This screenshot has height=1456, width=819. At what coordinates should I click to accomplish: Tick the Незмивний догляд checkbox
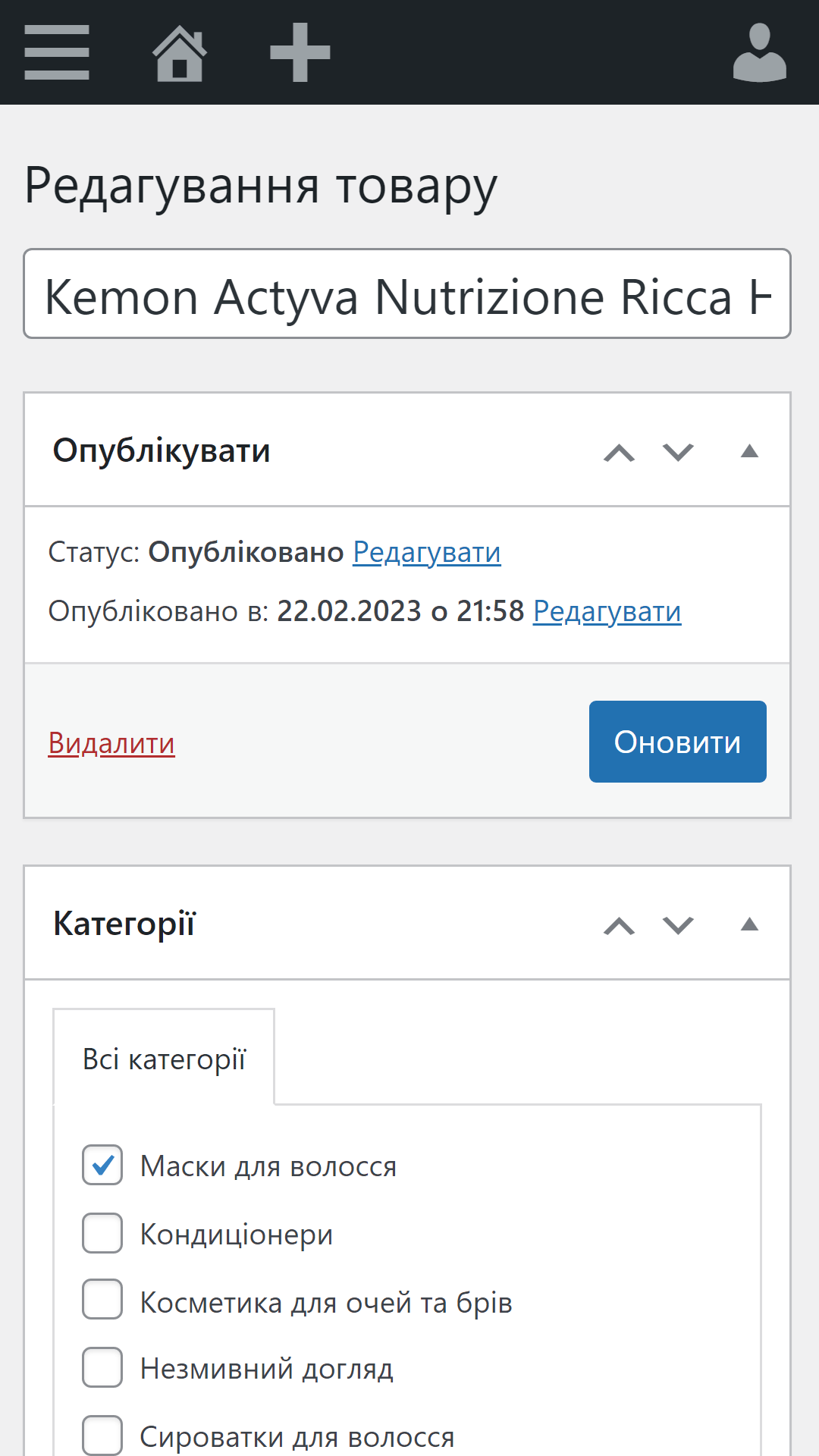102,1367
